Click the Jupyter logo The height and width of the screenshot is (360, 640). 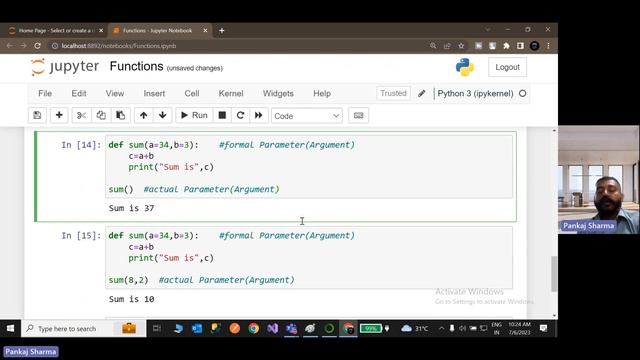click(65, 67)
